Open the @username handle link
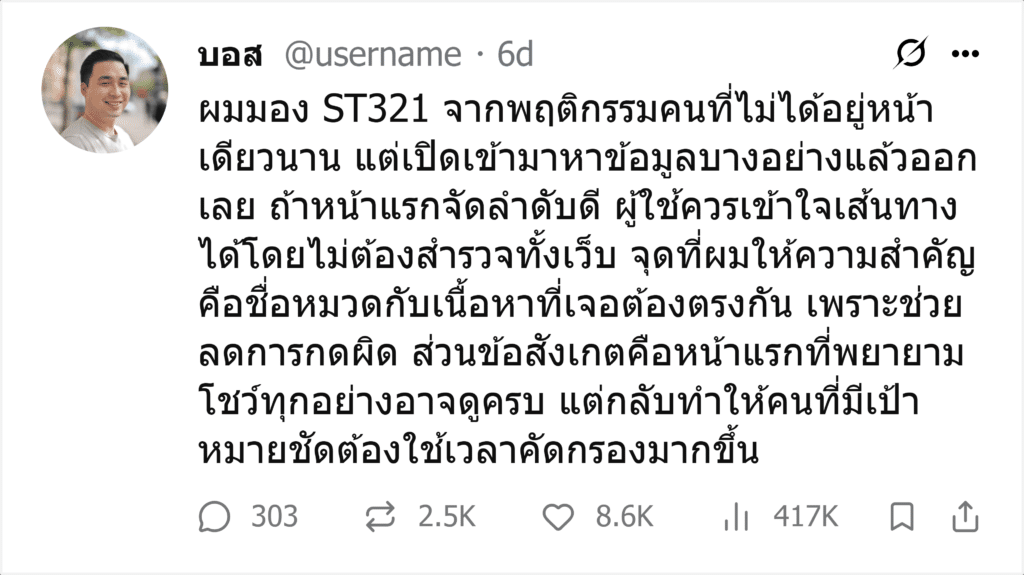 373,54
